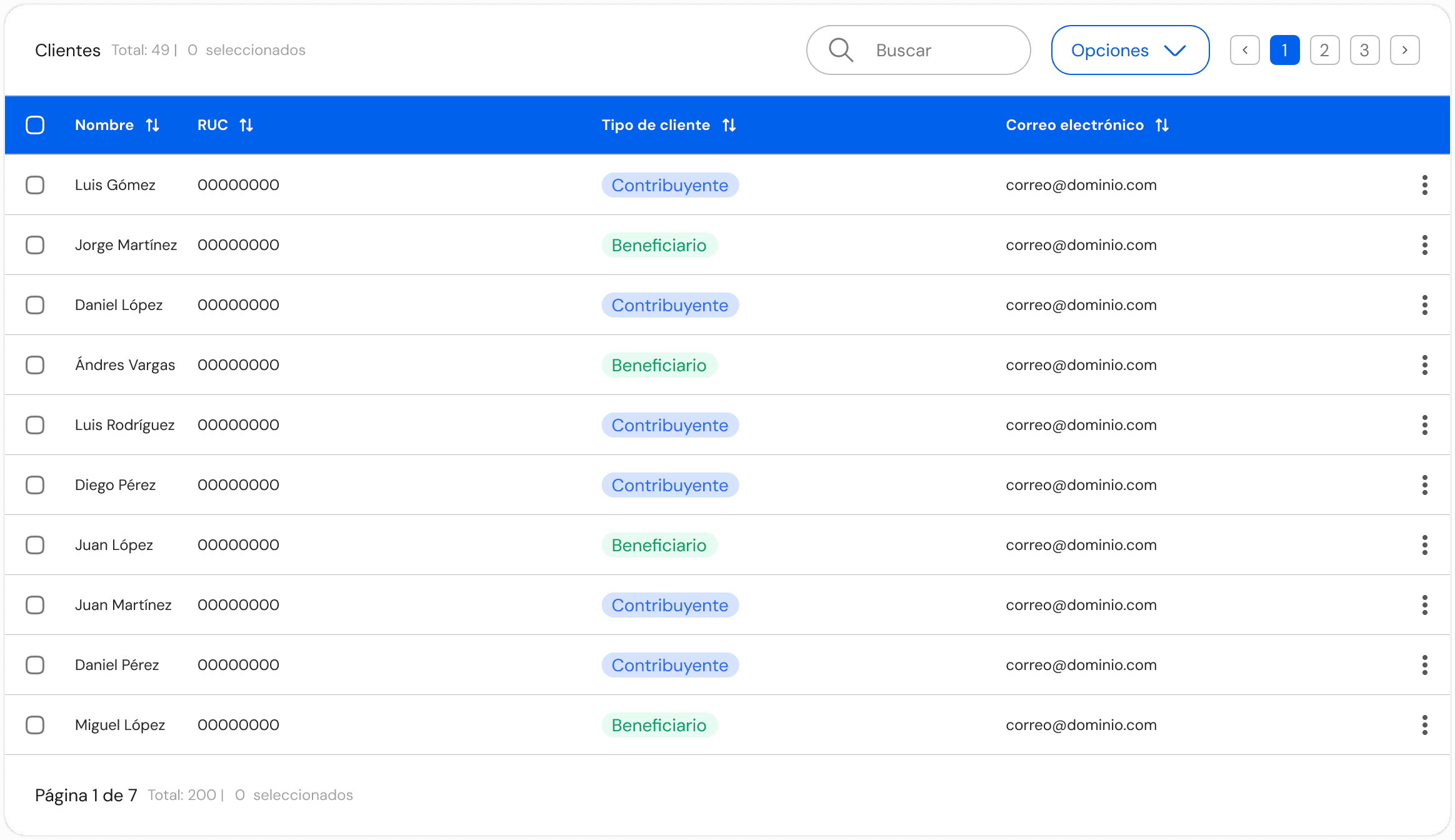Open the three-dot menu for Luis Gómez
The width and height of the screenshot is (1455, 840).
pos(1424,185)
